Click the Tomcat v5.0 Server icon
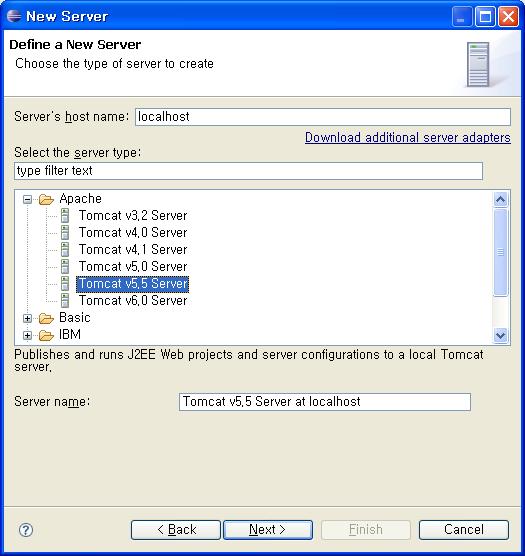The height and width of the screenshot is (556, 525). [x=65, y=267]
